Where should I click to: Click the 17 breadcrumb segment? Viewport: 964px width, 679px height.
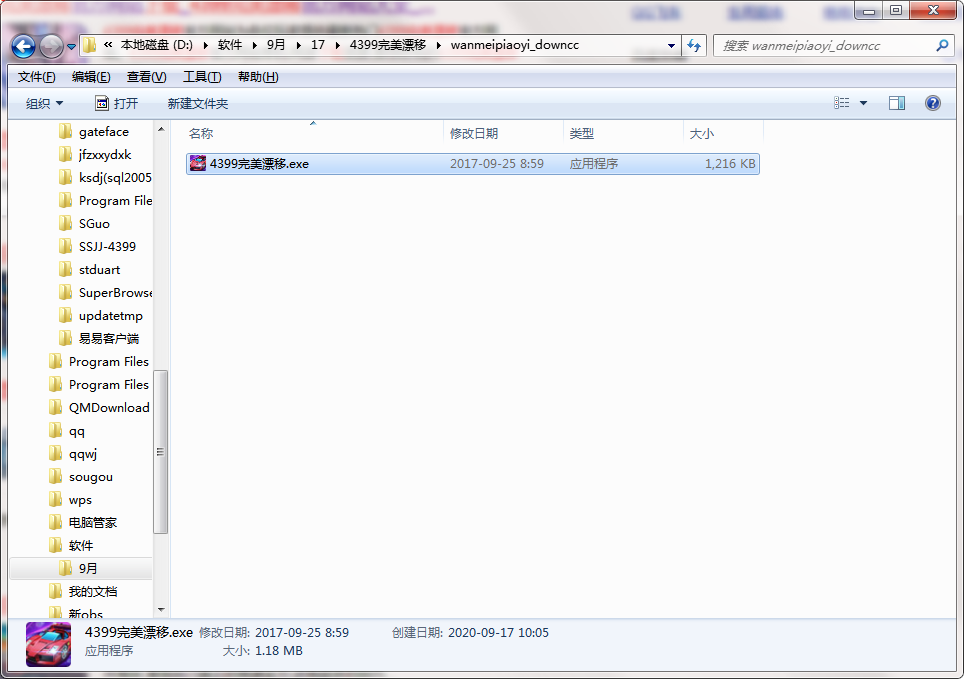(x=318, y=45)
